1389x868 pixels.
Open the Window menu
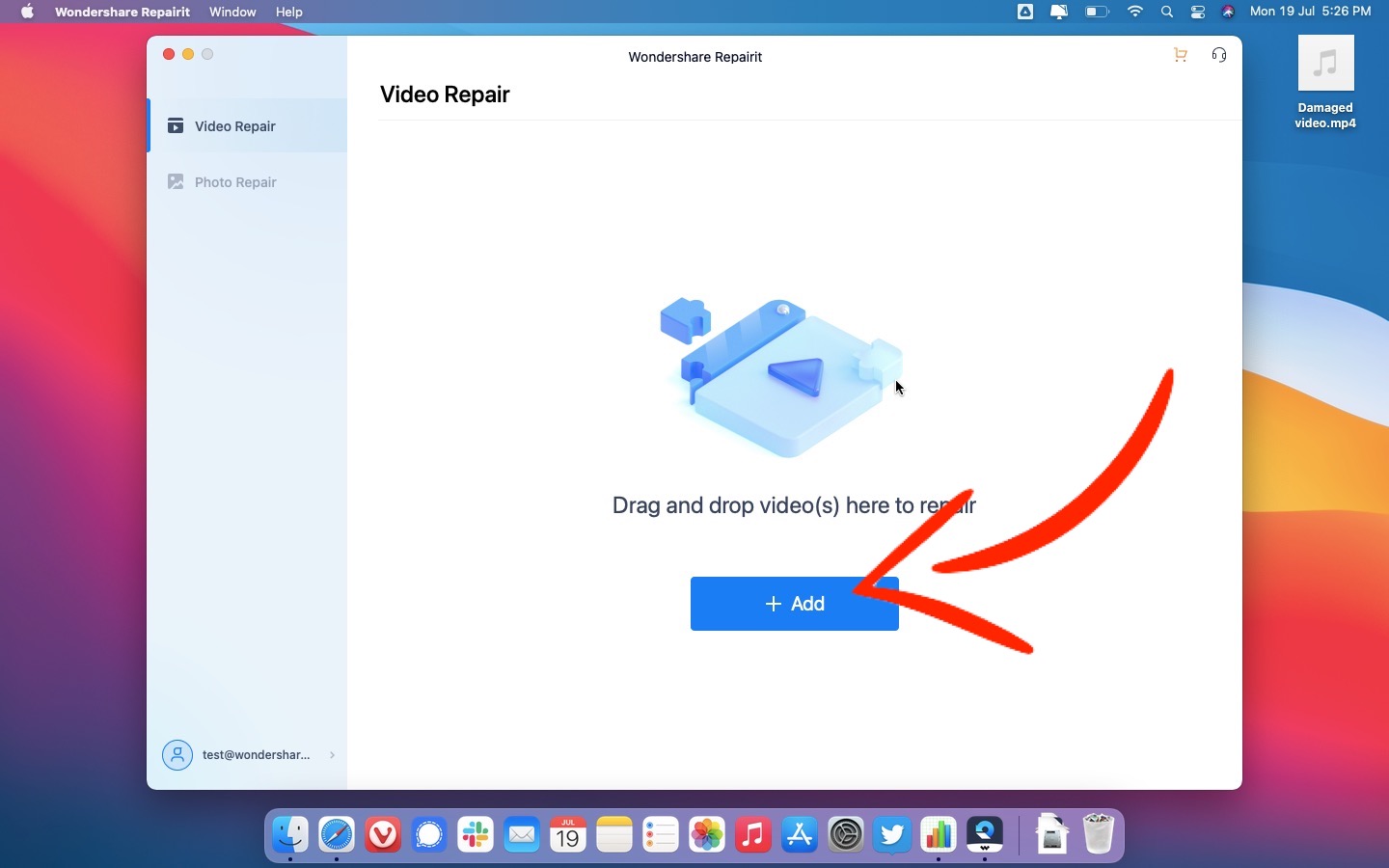click(x=232, y=12)
